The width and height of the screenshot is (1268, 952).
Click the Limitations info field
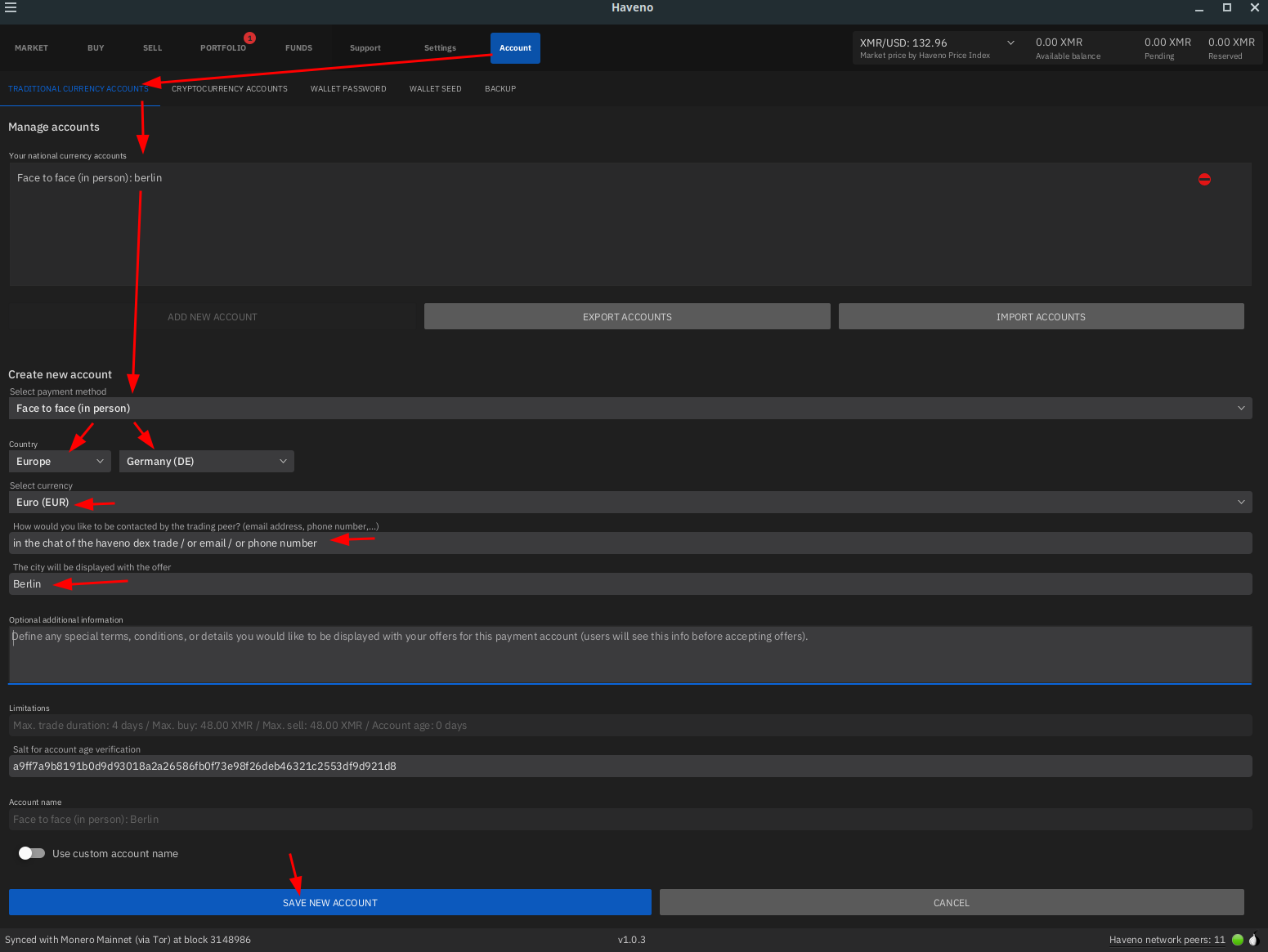(630, 725)
